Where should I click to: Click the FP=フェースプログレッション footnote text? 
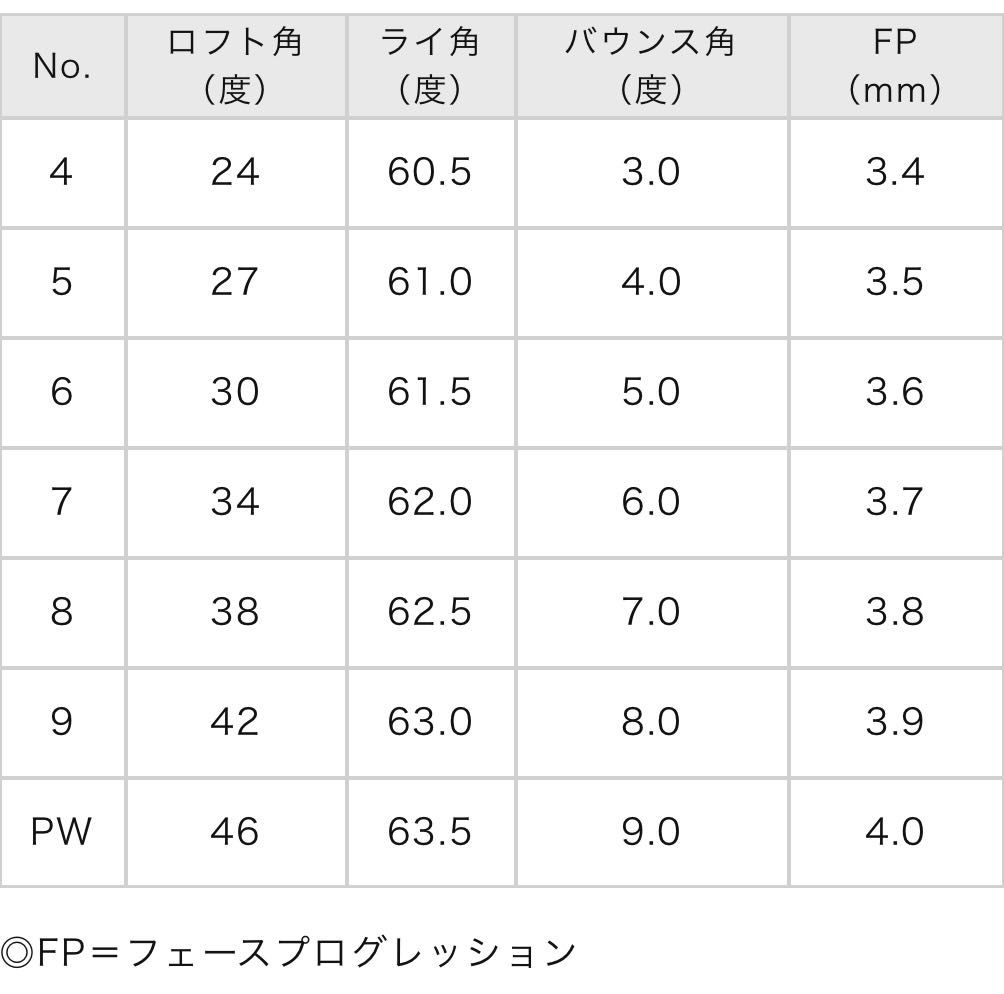290,952
